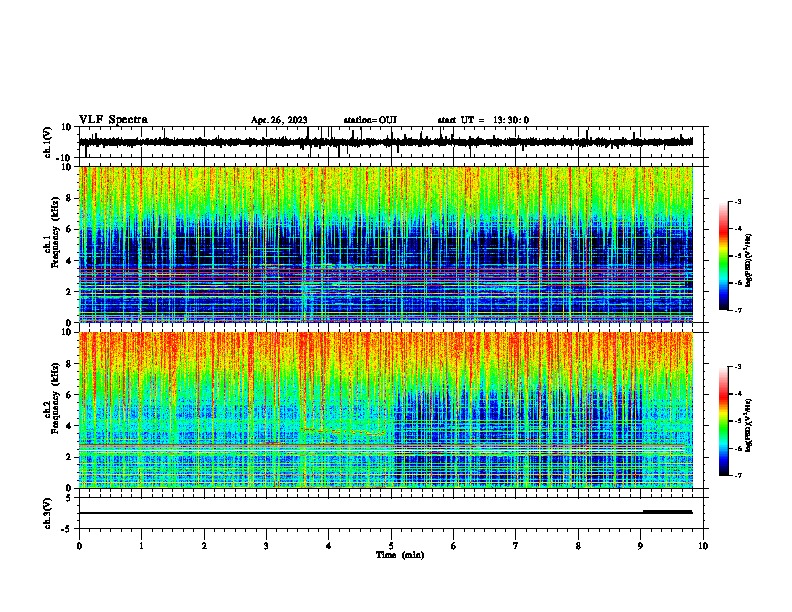
Task: Click the '-3' label on ch.1 colorbar
Action: coord(737,201)
